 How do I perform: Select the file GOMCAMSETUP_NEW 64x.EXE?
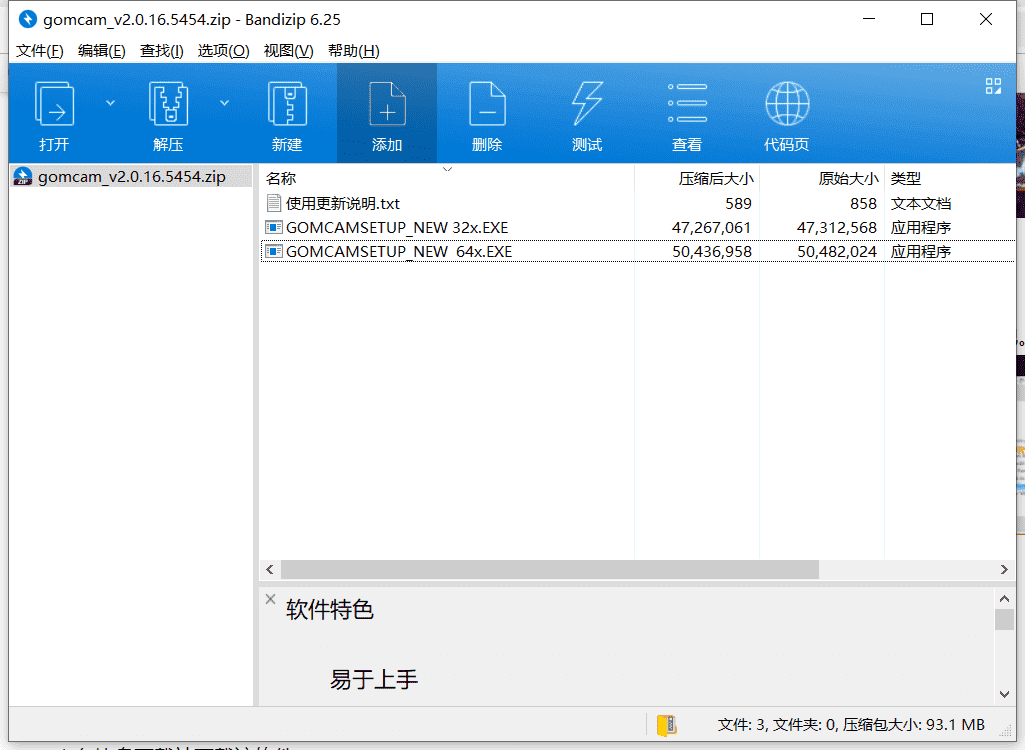coord(399,252)
